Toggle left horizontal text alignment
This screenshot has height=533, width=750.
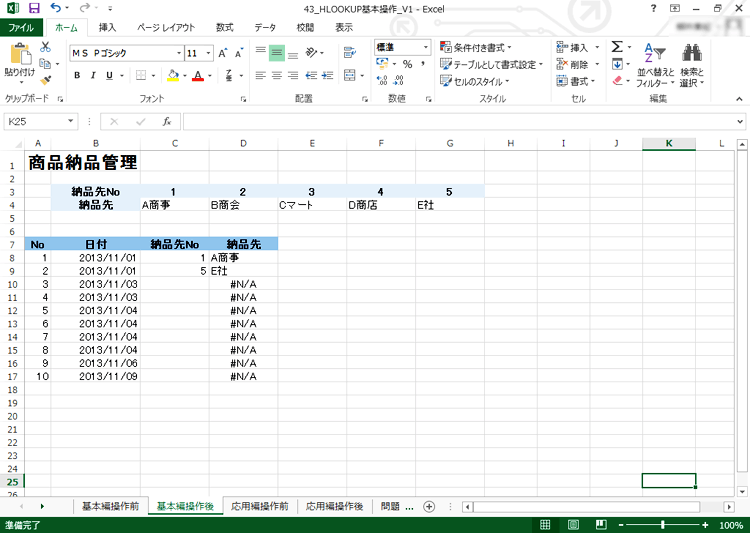(x=261, y=75)
